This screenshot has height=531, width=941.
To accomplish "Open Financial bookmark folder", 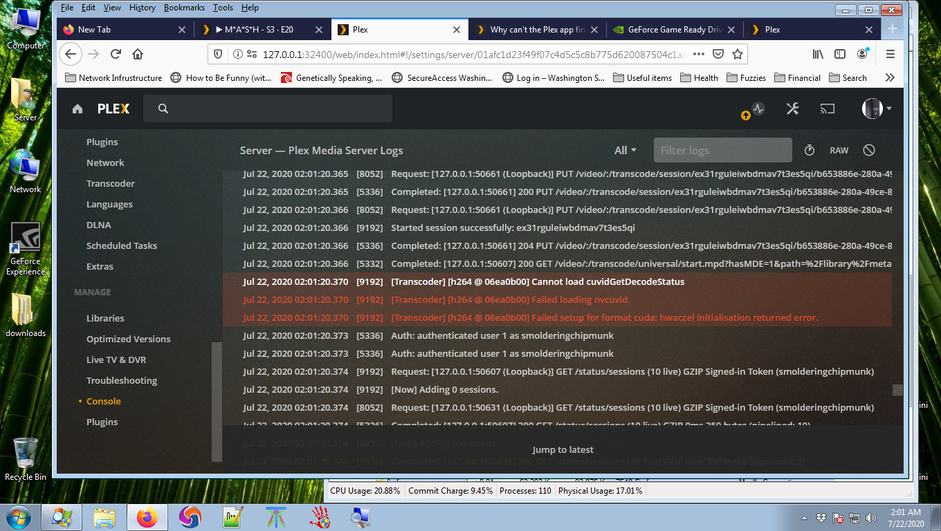I will tap(797, 77).
